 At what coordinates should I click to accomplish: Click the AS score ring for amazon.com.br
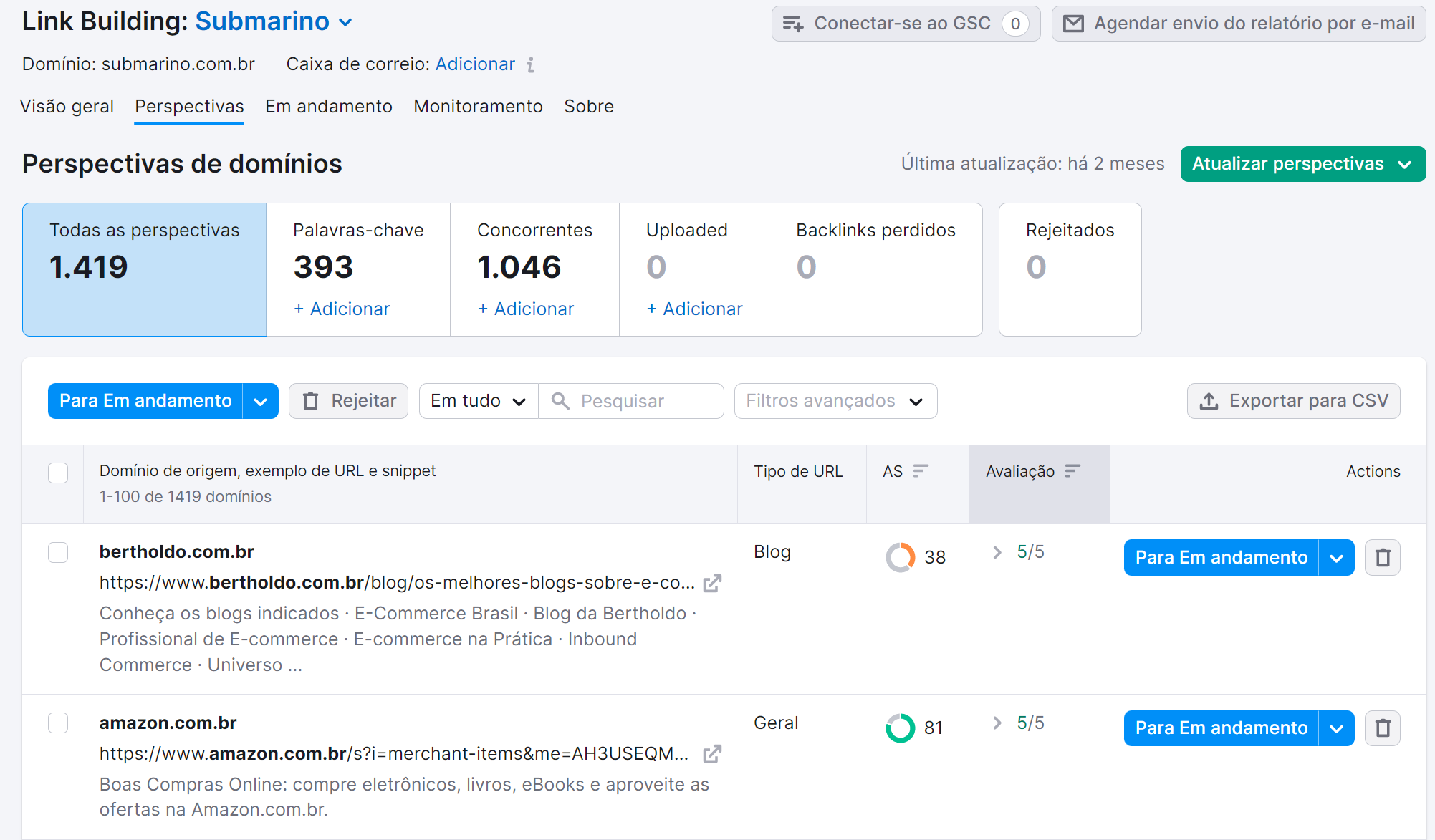click(901, 728)
